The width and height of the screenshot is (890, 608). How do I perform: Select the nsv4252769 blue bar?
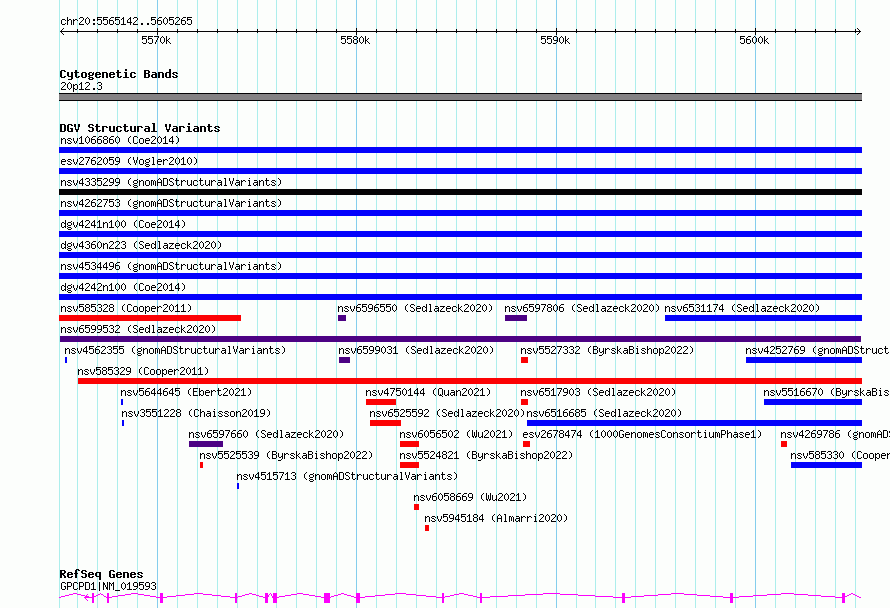pyautogui.click(x=804, y=360)
